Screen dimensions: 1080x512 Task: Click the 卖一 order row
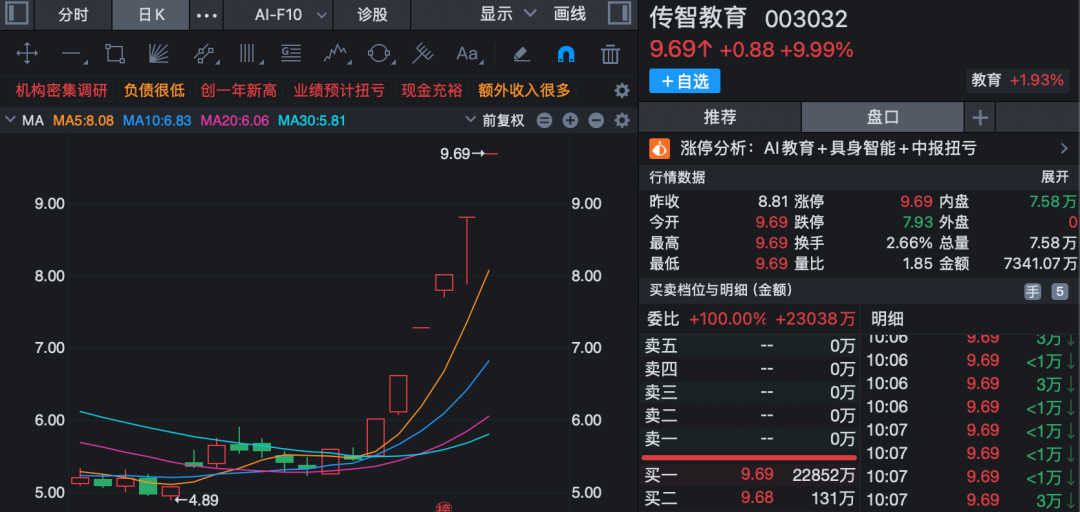(x=749, y=439)
